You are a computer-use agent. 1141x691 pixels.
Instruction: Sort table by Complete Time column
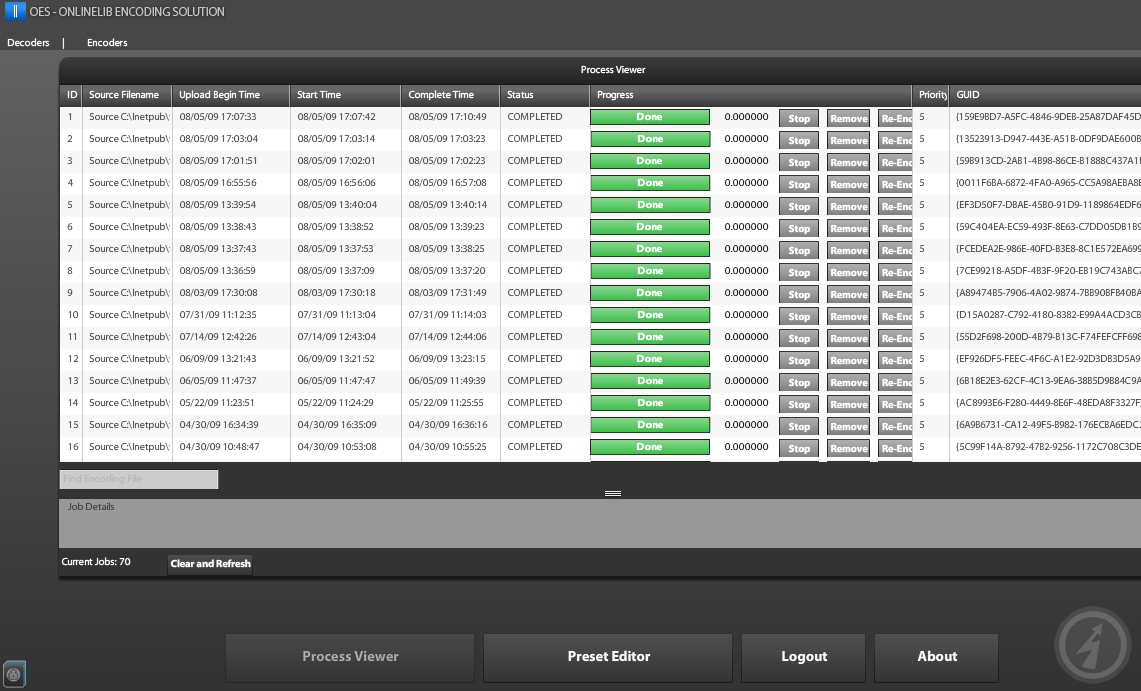[441, 95]
